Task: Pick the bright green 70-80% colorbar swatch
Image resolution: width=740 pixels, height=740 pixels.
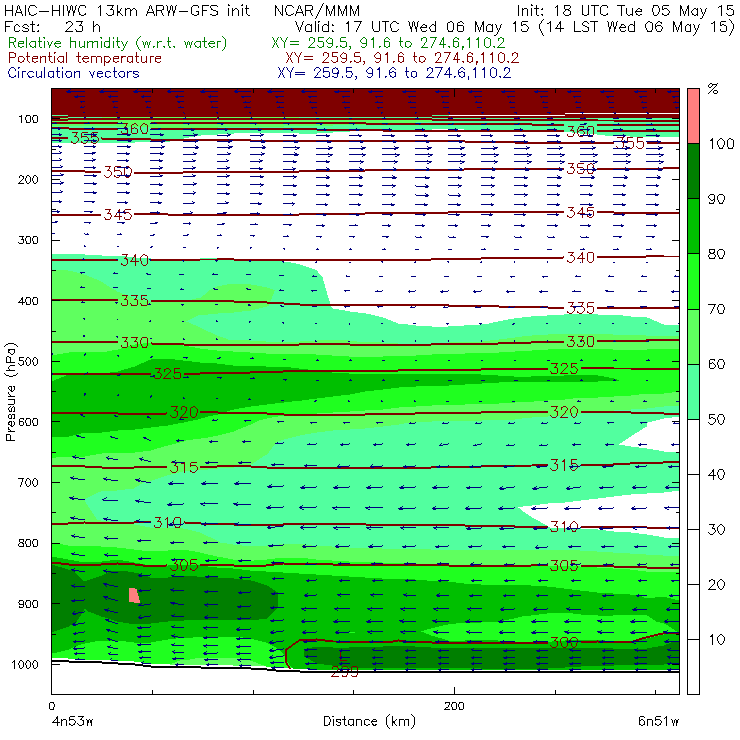Action: (x=693, y=281)
